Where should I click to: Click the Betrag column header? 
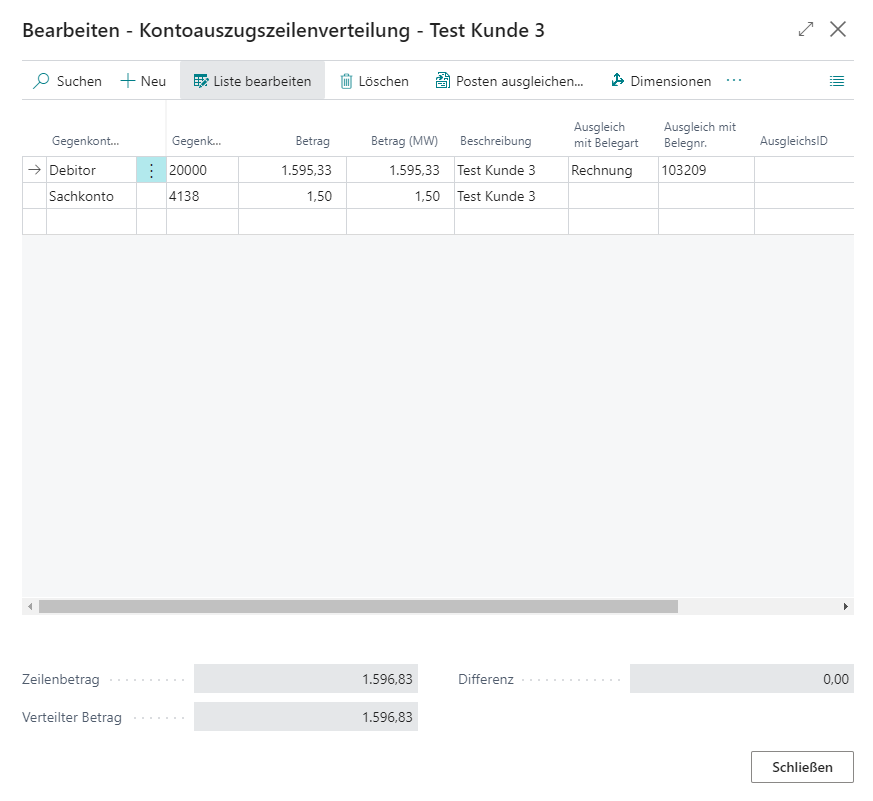point(312,141)
